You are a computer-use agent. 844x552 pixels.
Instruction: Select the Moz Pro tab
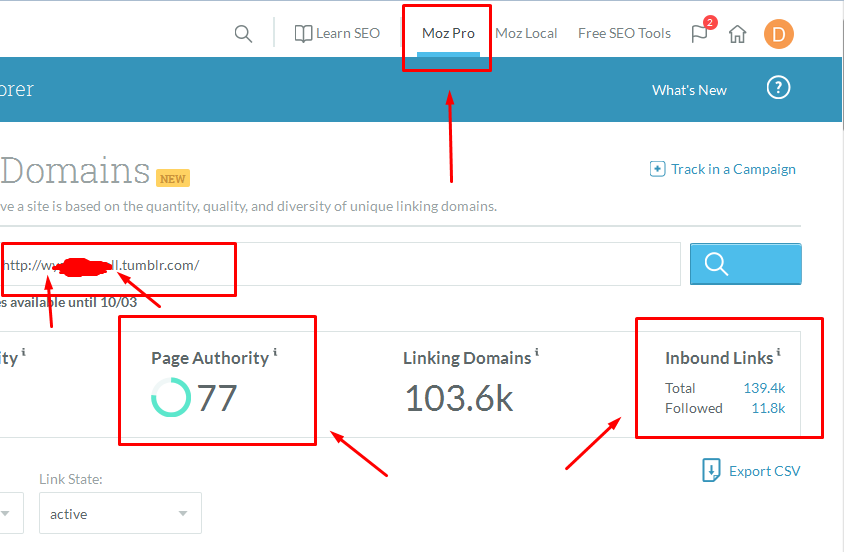coord(448,34)
